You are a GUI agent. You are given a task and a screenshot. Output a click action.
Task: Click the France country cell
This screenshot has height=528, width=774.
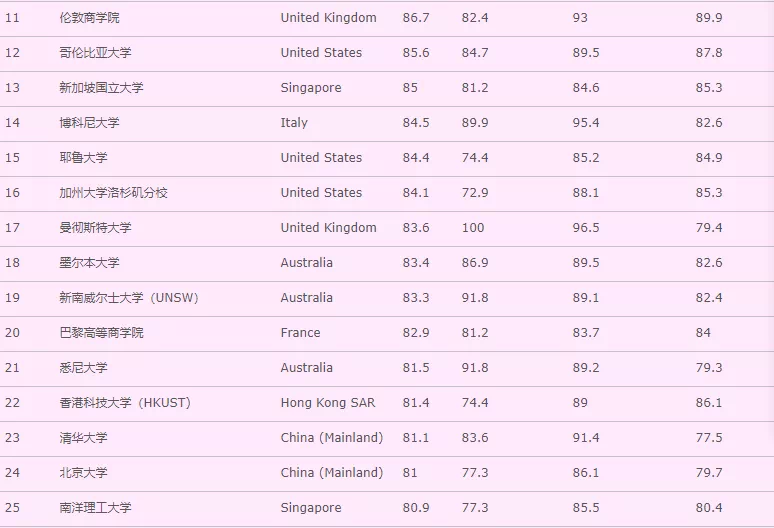coord(300,333)
